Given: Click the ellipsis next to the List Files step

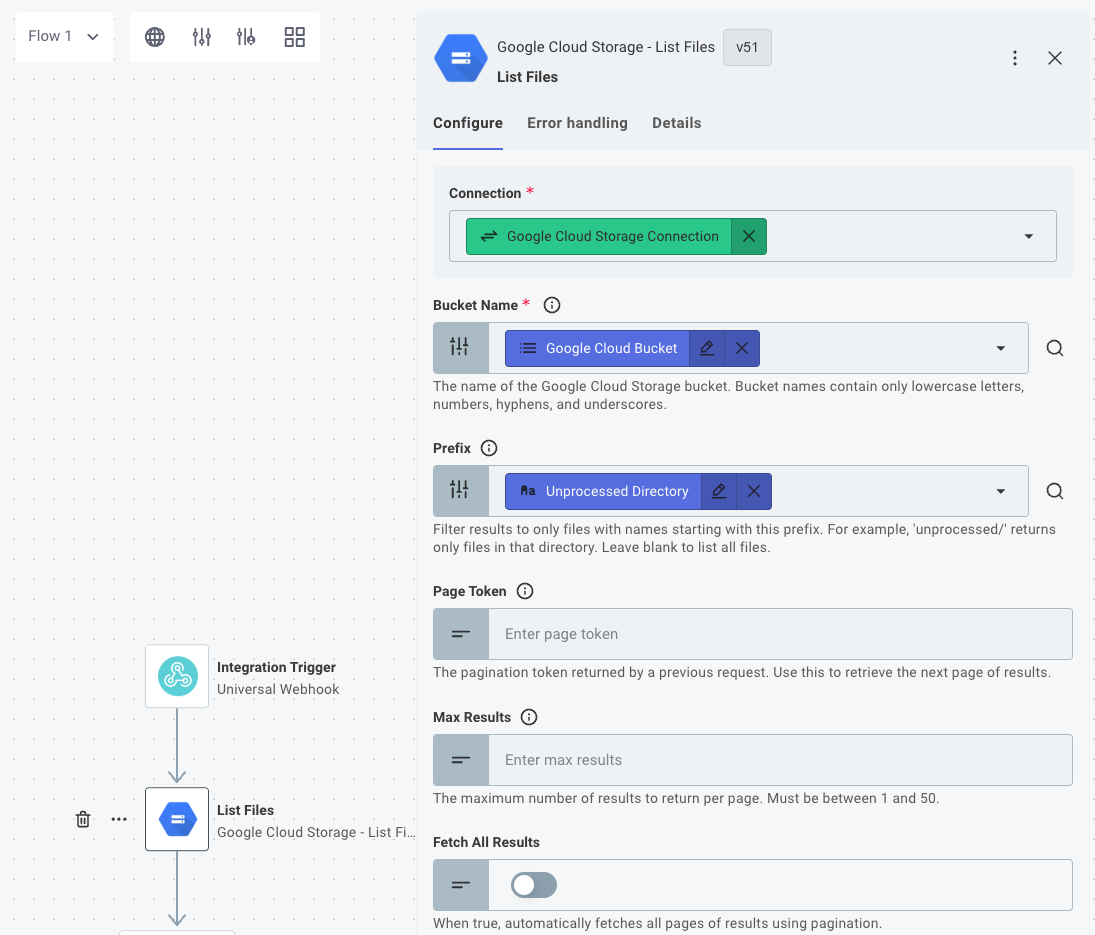Looking at the screenshot, I should pos(119,819).
